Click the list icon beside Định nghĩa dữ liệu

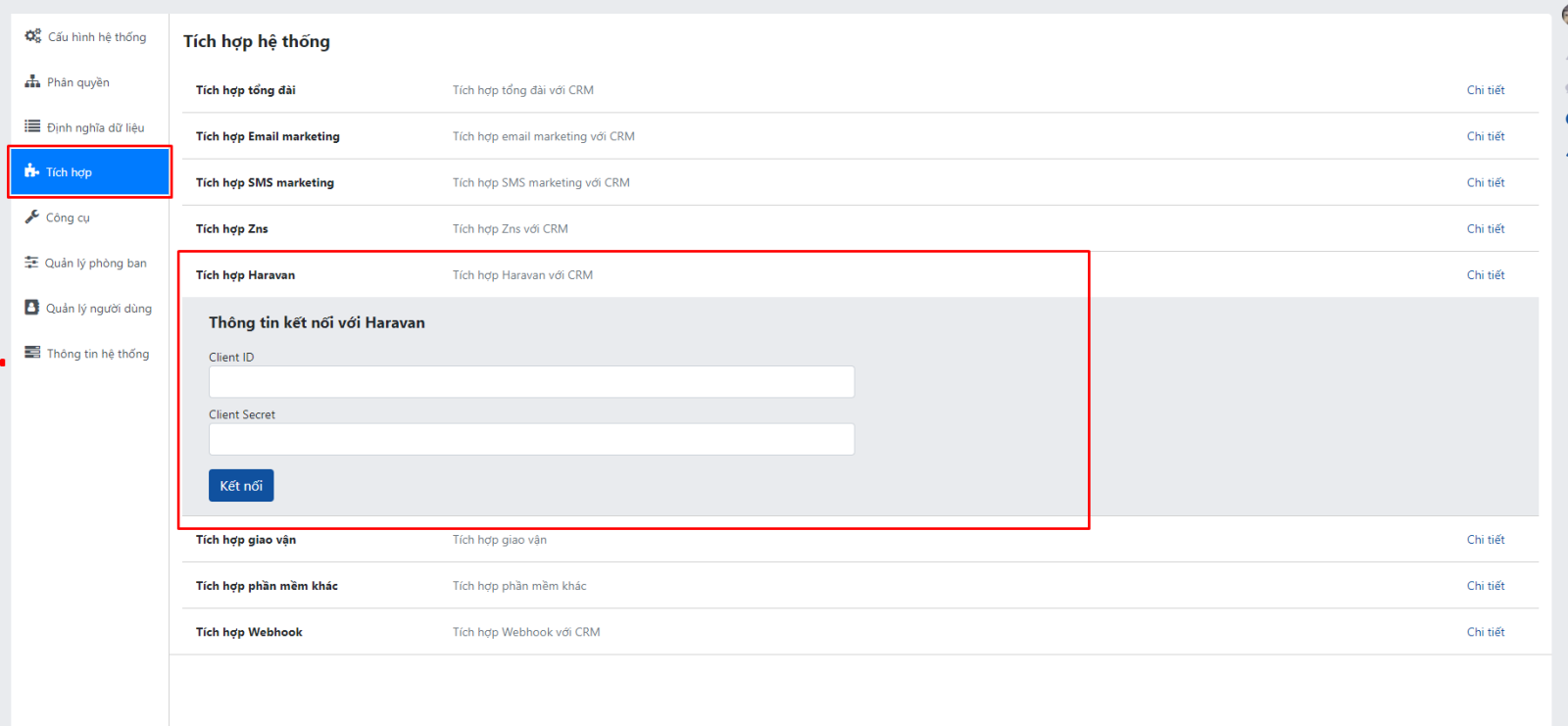(x=32, y=126)
